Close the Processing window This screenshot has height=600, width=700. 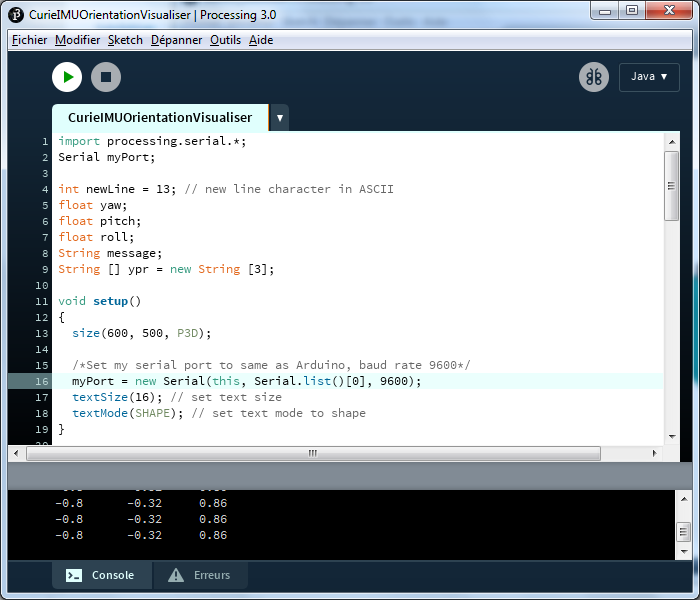(x=669, y=11)
